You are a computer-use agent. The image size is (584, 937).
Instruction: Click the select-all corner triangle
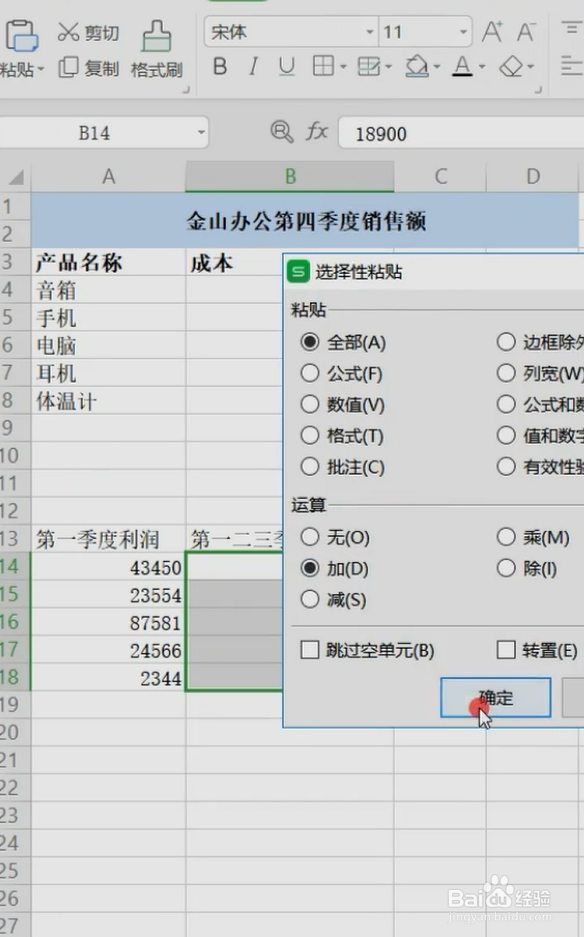pyautogui.click(x=17, y=177)
